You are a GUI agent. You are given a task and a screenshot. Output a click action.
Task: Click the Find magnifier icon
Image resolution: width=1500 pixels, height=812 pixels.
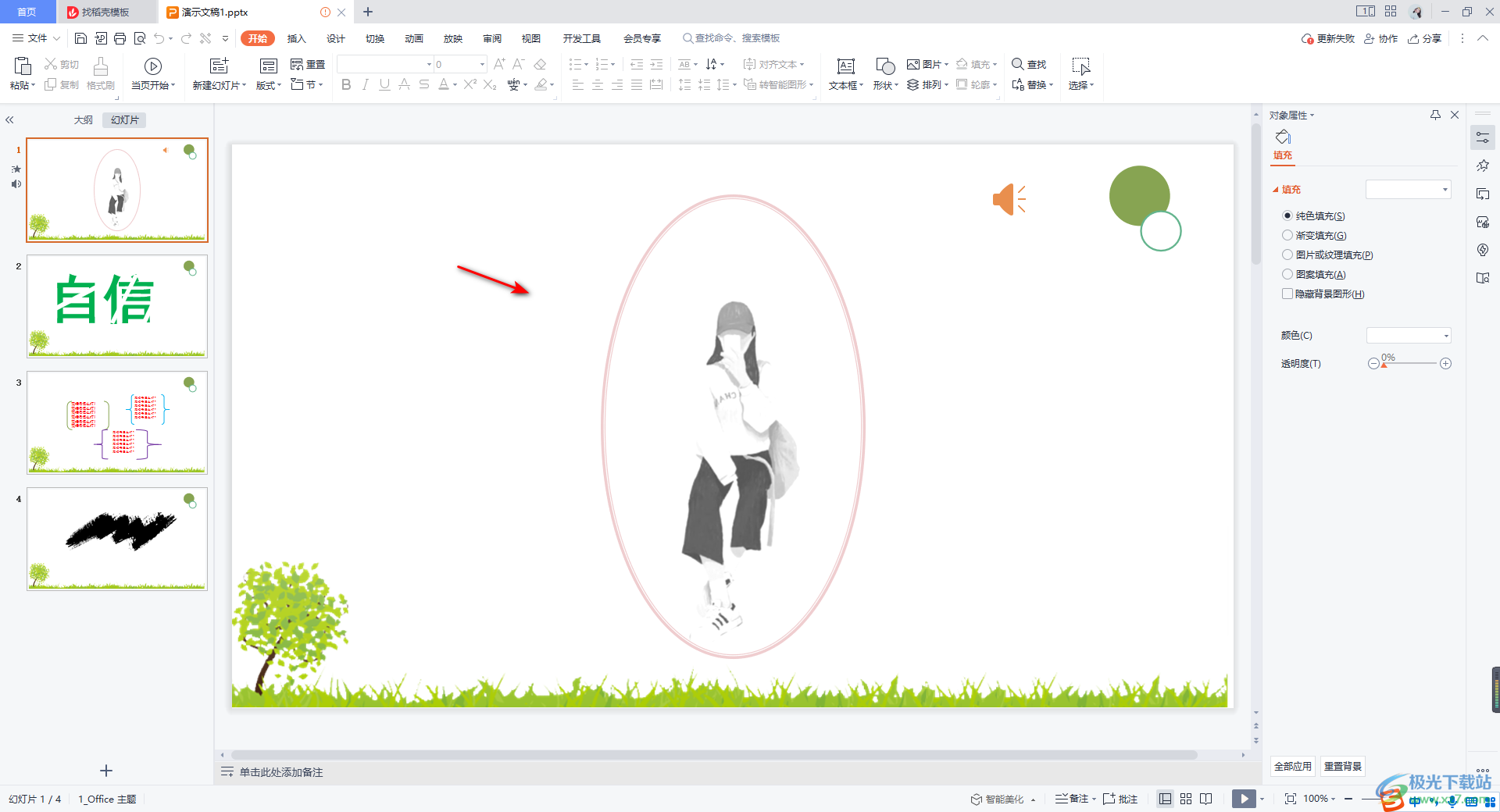(x=1018, y=64)
